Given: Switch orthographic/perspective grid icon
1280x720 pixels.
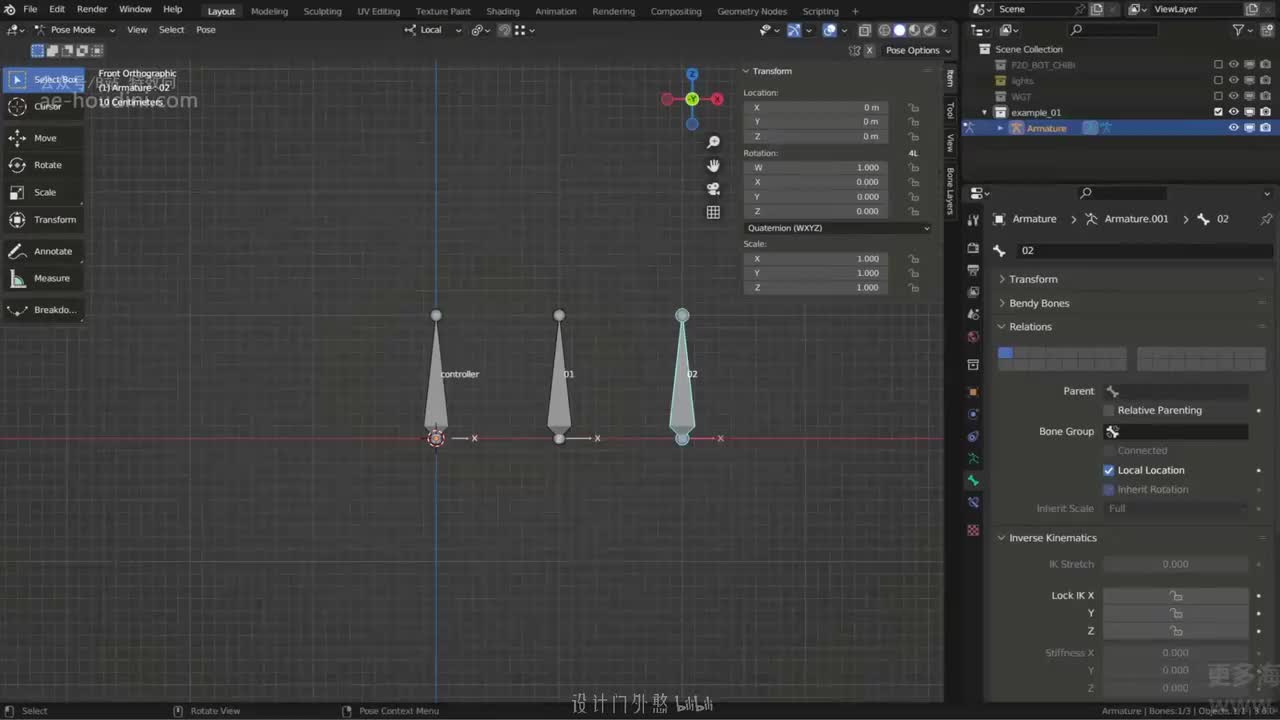Looking at the screenshot, I should (713, 212).
